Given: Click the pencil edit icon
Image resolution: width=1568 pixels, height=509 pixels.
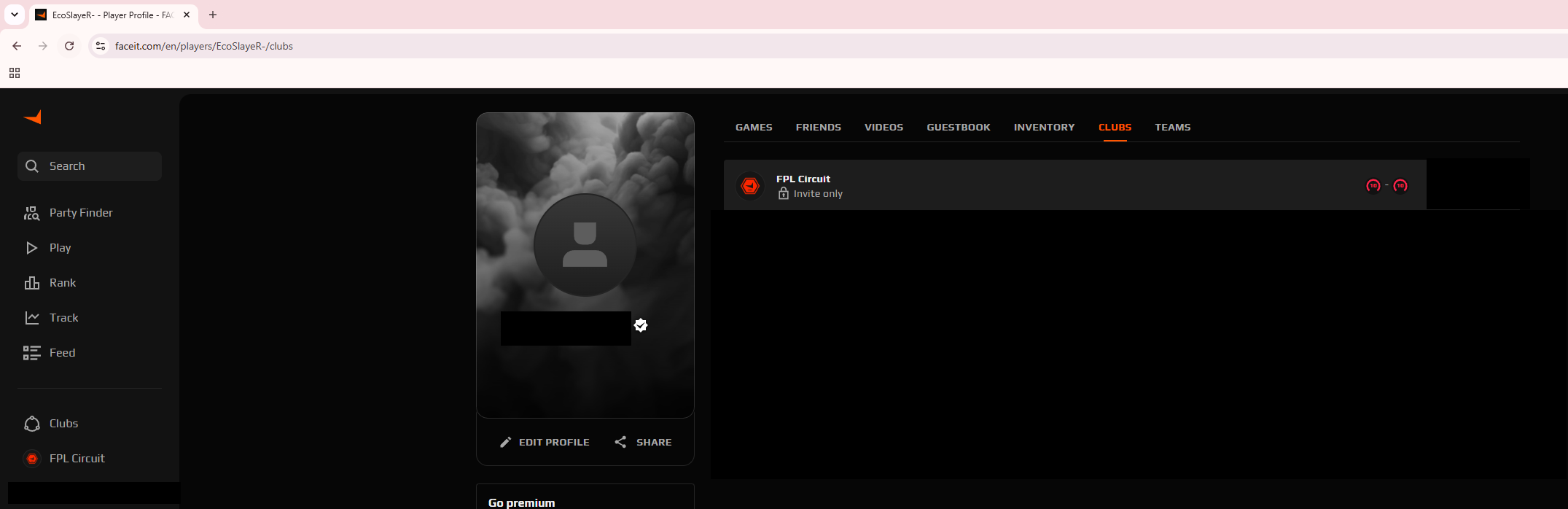Looking at the screenshot, I should point(506,442).
